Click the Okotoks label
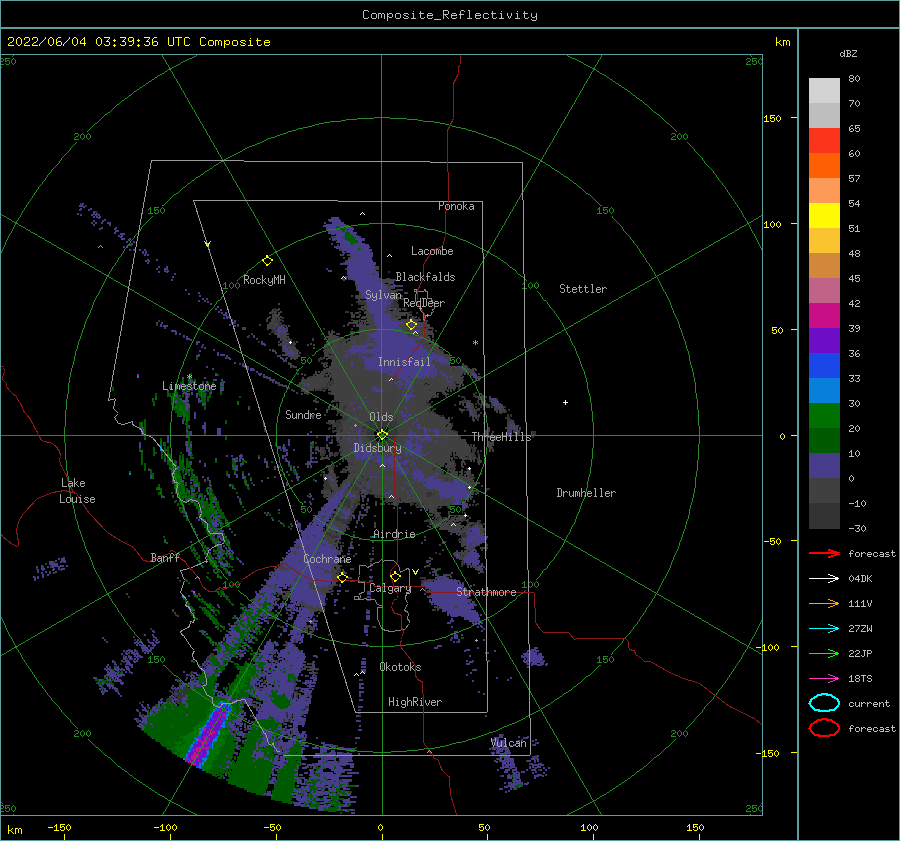Screen dimensions: 900x841 point(401,667)
